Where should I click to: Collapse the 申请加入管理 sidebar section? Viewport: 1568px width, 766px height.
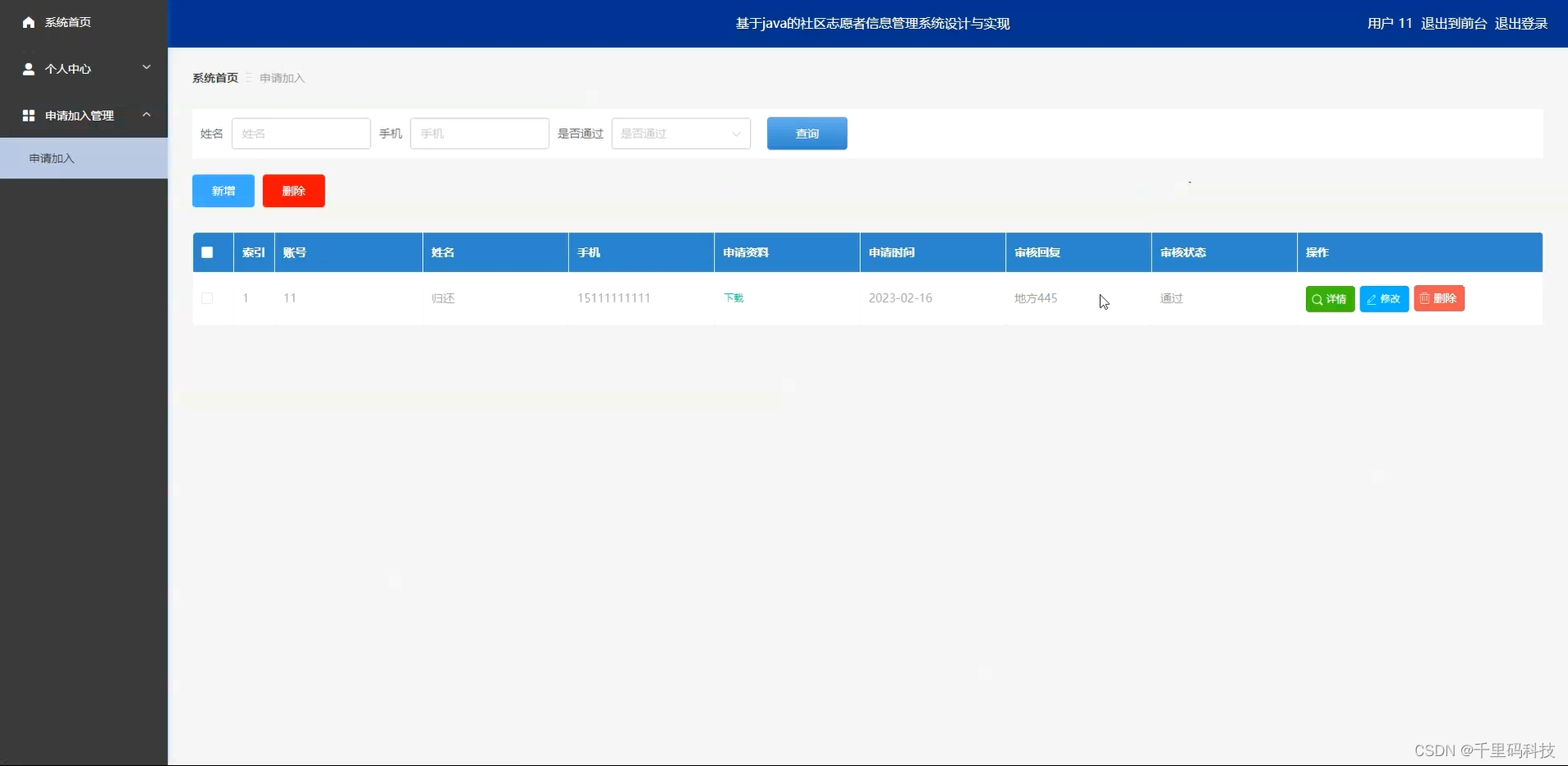coord(146,115)
